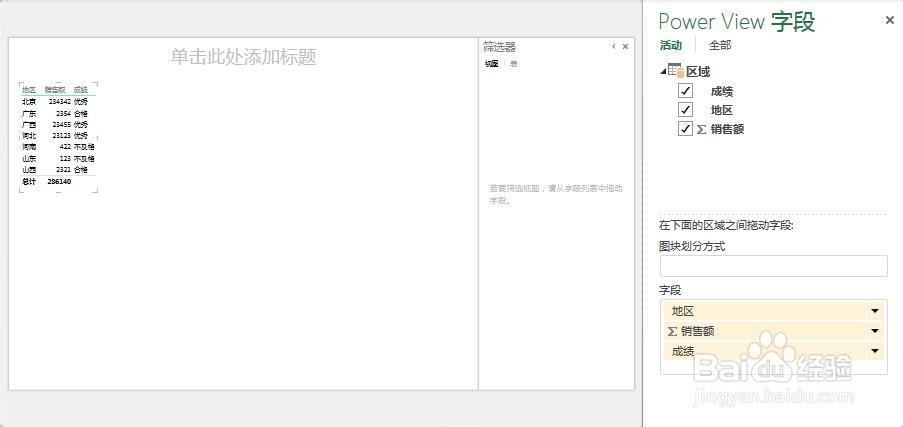This screenshot has height=427, width=903.
Task: Uncheck the 销售额 field checkbox
Action: coord(685,129)
